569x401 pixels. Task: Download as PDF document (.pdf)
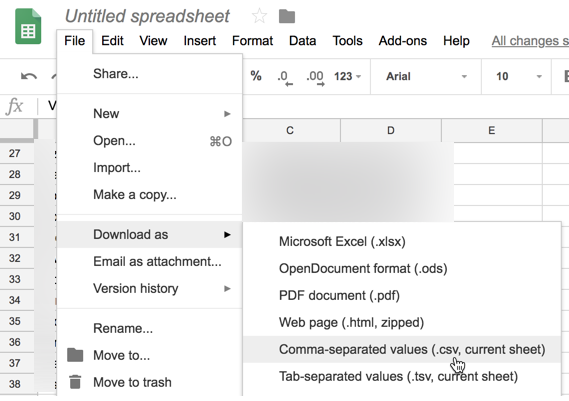(402, 295)
